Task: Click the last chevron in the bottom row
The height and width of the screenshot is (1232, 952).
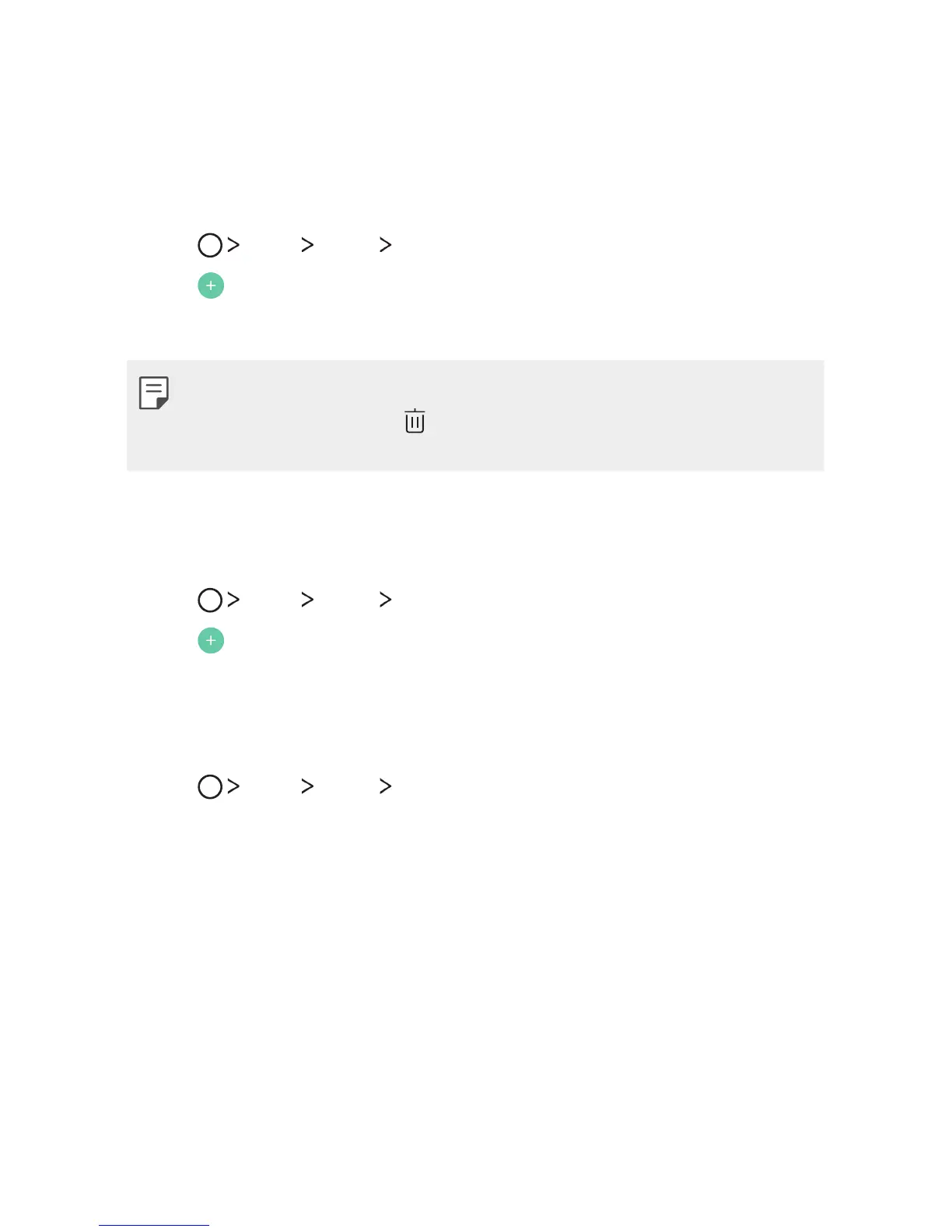Action: (385, 786)
